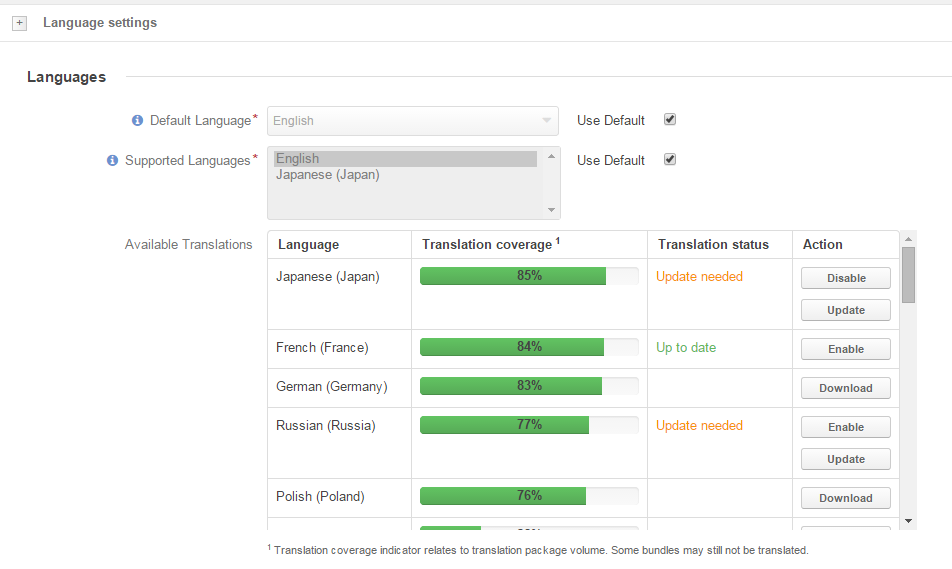Click the Default Language info icon
This screenshot has height=569, width=952.
[138, 120]
